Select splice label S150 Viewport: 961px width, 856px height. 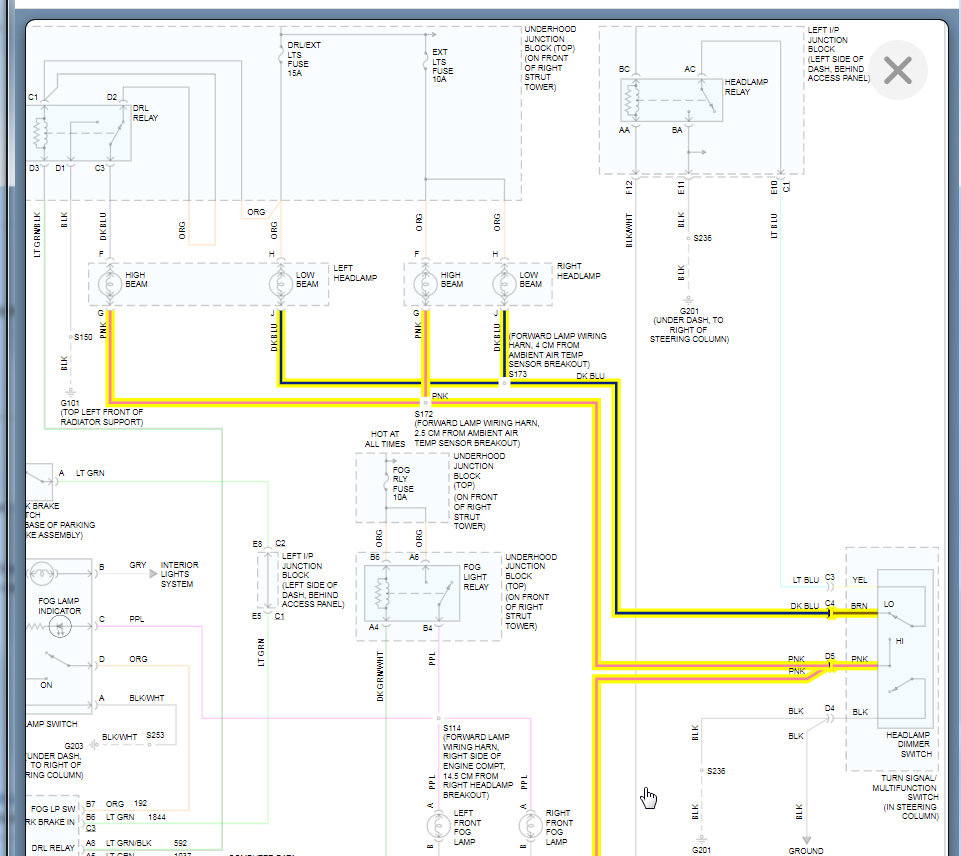point(83,337)
